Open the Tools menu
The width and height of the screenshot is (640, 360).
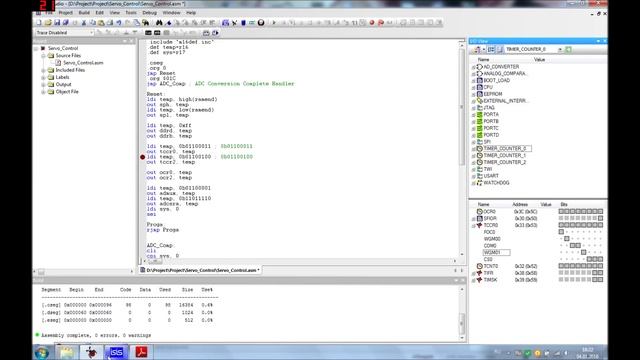131,13
